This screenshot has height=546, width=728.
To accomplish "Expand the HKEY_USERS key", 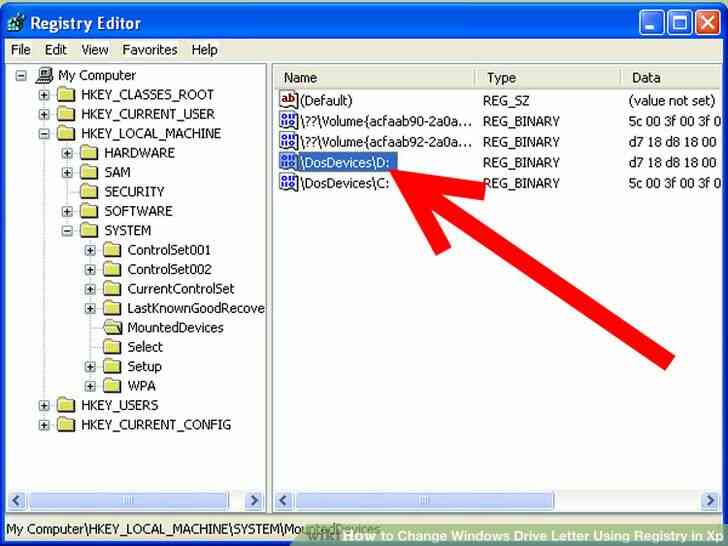I will point(44,405).
